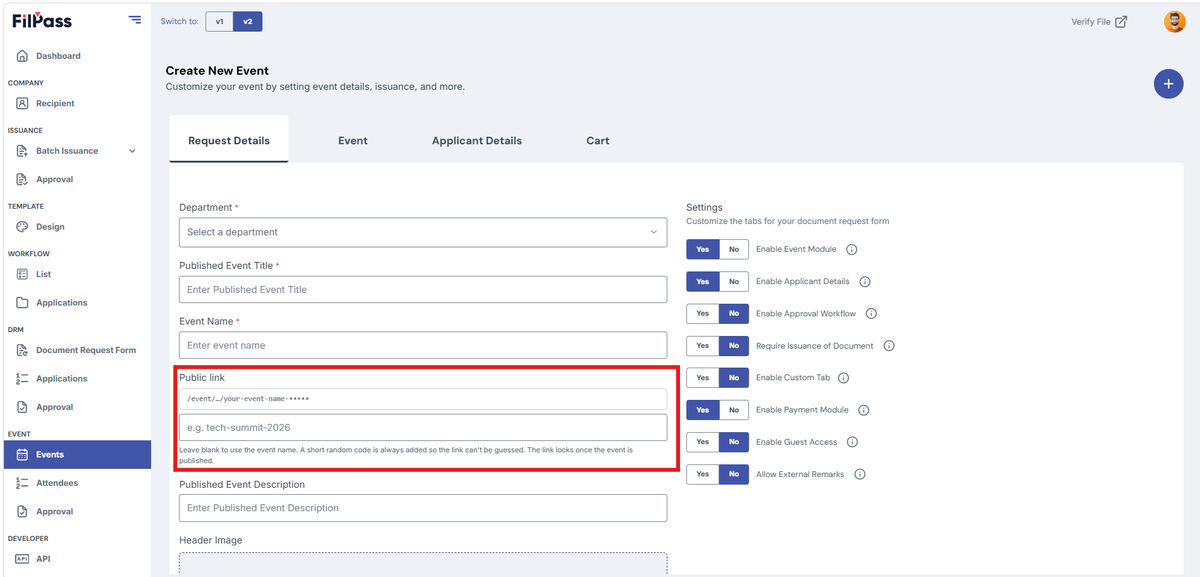Open Document Request Form in the sidebar

click(86, 350)
